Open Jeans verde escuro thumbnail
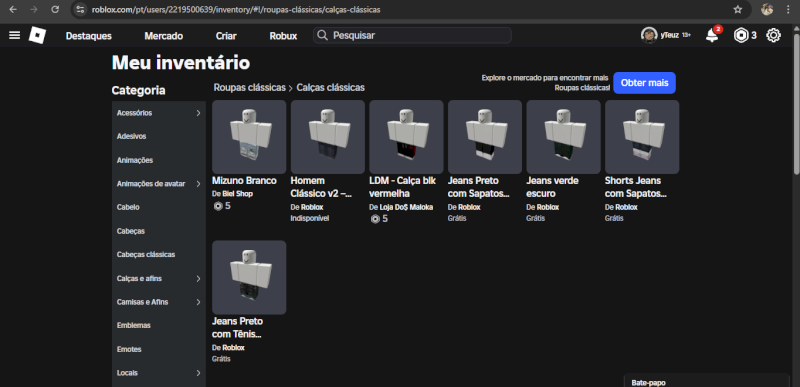The image size is (800, 387). click(x=563, y=137)
